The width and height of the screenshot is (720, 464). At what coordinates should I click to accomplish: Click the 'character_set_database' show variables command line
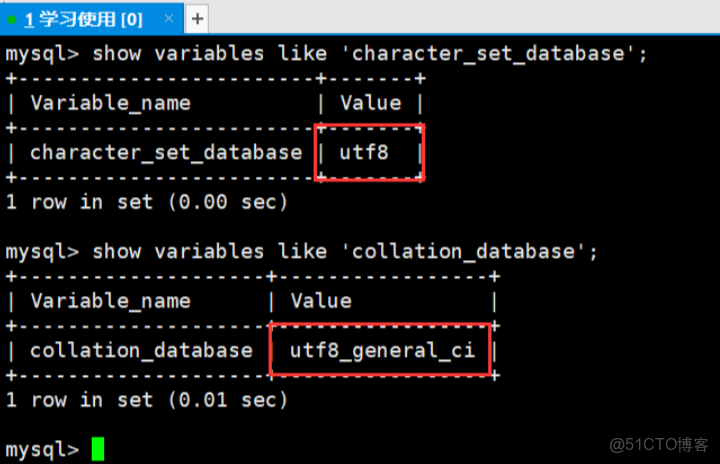pos(370,54)
